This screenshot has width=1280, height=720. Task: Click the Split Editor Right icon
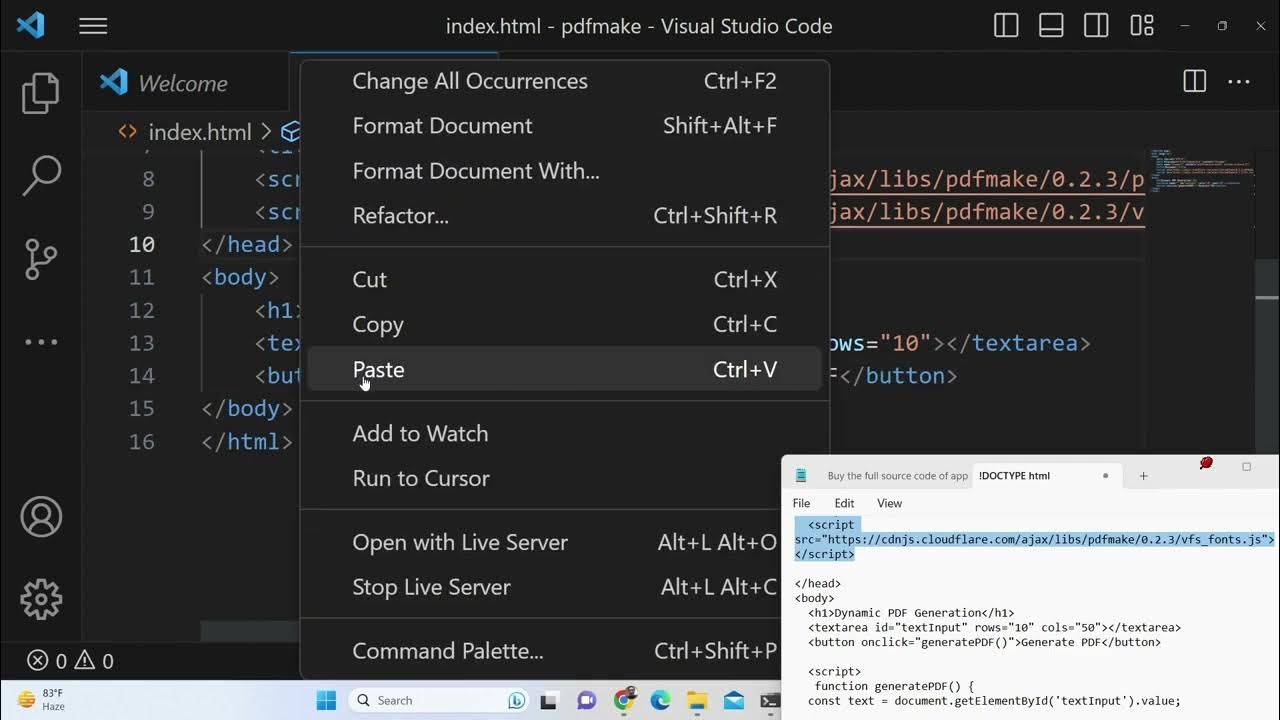tap(1194, 82)
